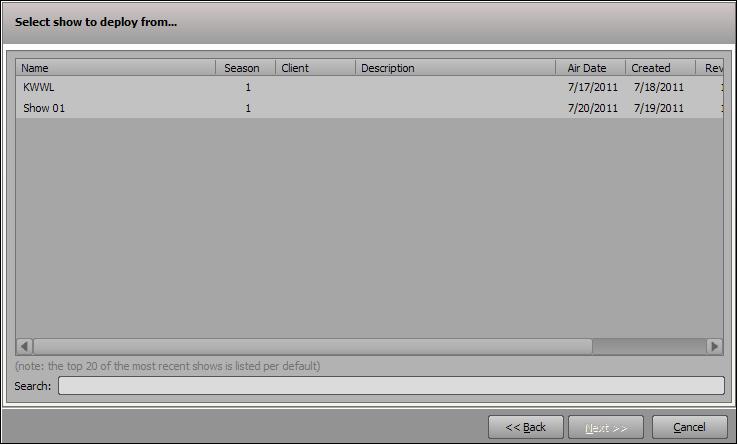Viewport: 738px width, 445px height.
Task: Select the Show 01 row
Action: coord(369,108)
